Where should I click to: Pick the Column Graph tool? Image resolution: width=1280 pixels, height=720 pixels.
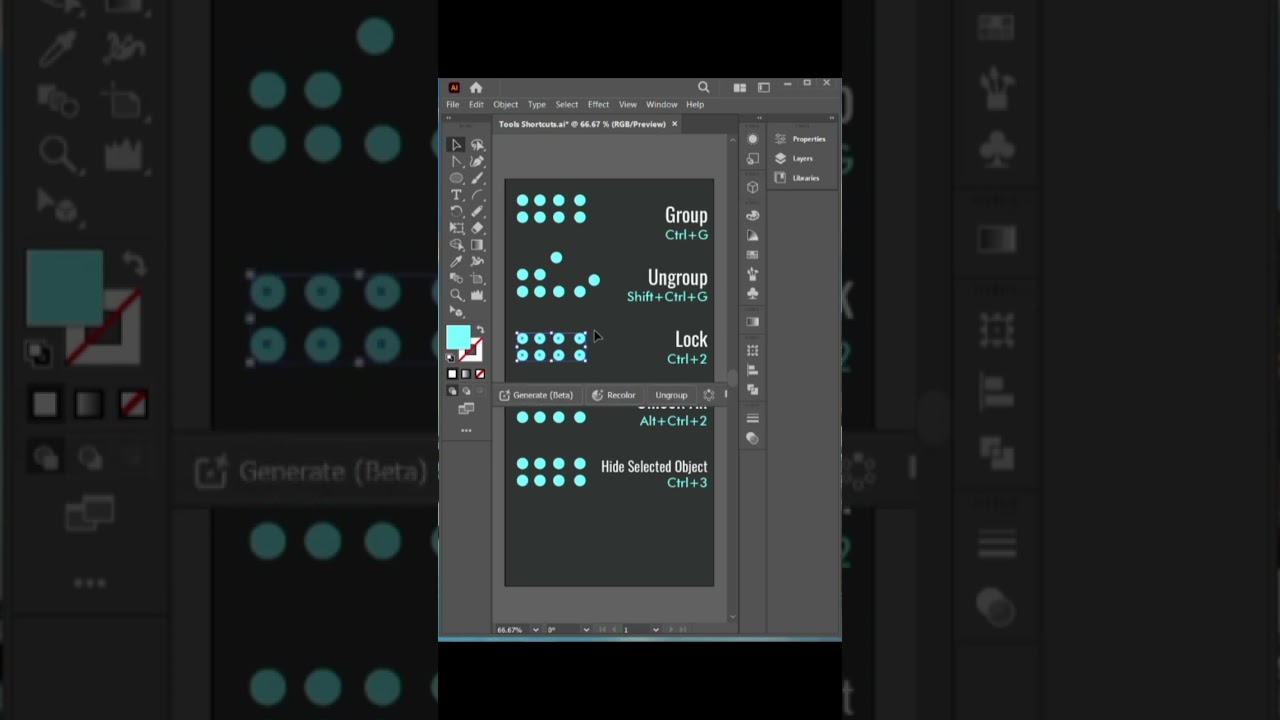click(x=477, y=295)
